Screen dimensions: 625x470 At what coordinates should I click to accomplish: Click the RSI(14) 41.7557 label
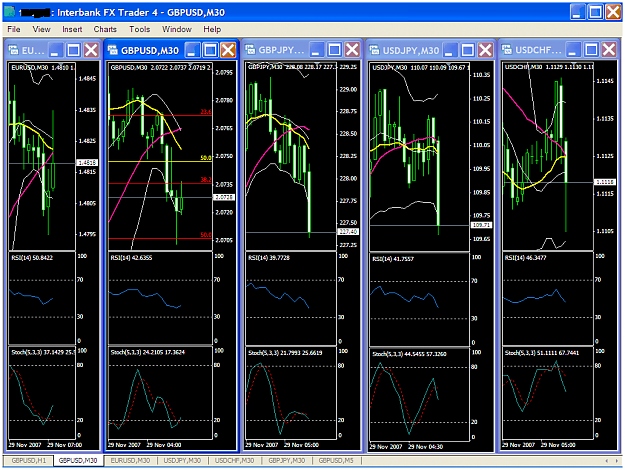(x=393, y=259)
